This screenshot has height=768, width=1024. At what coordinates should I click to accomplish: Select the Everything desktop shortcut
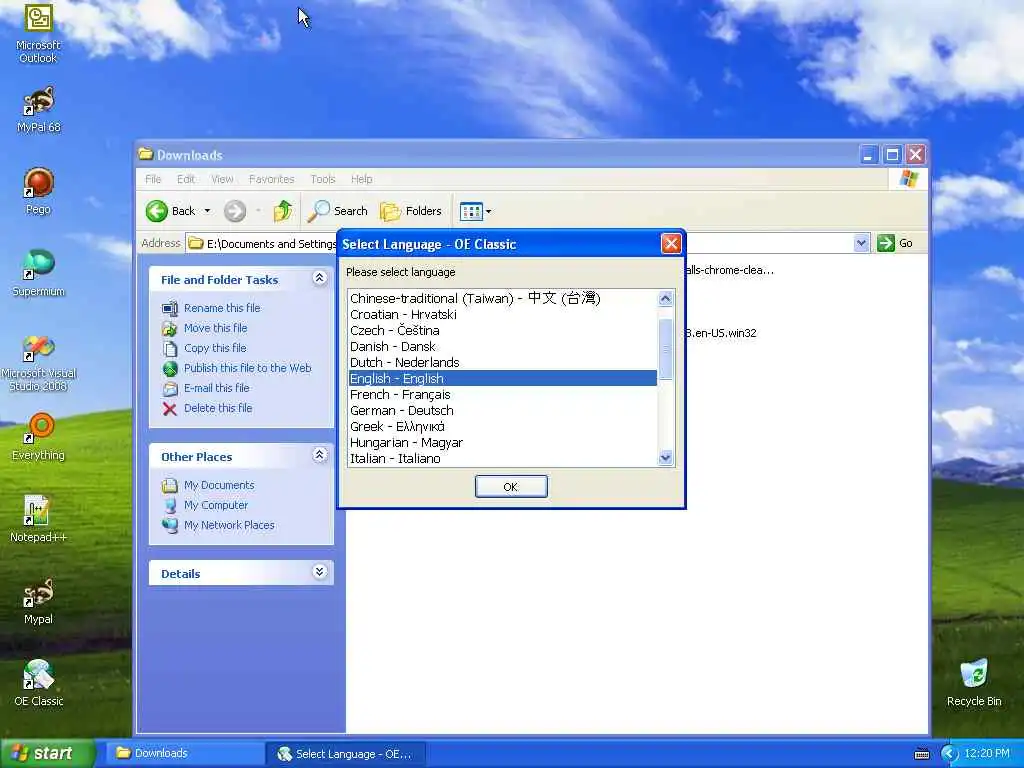tap(39, 437)
